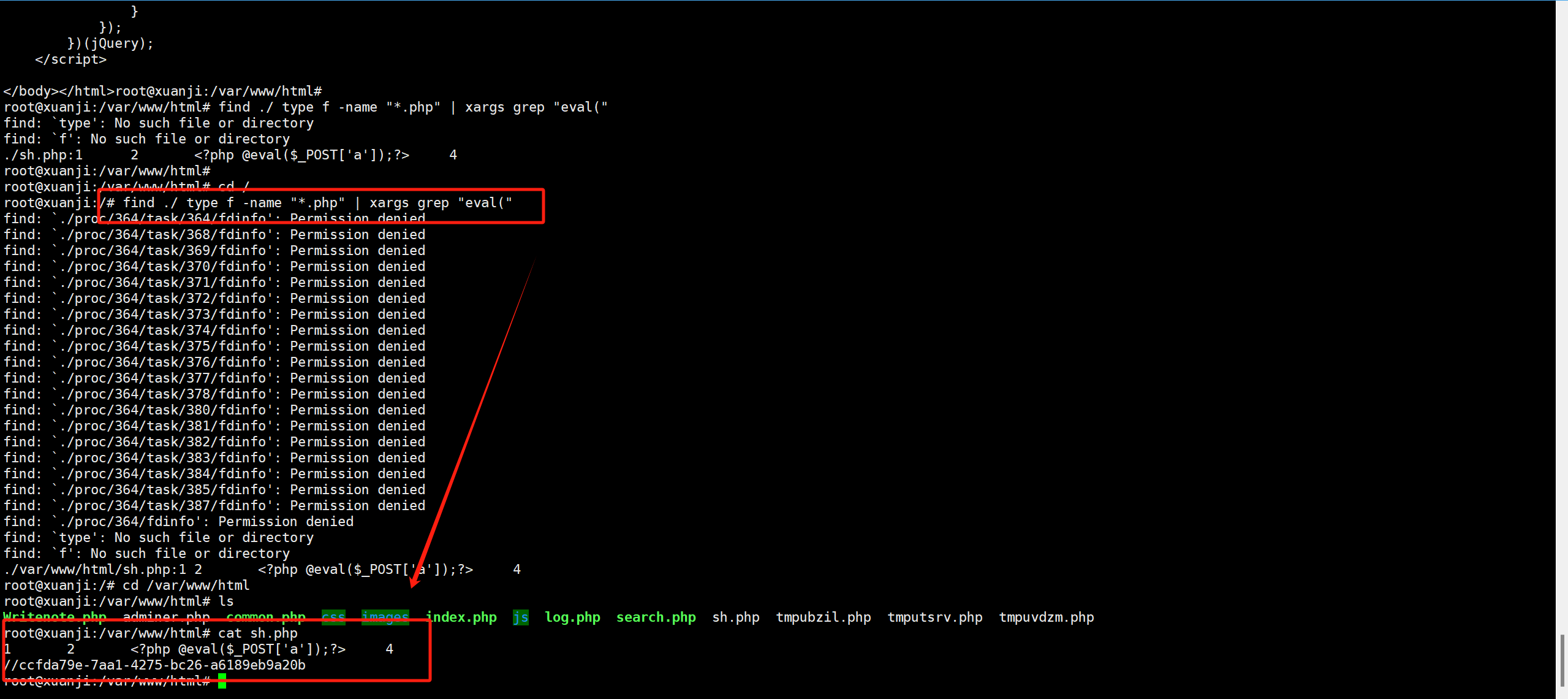Click sh.php in the ls output
1568x699 pixels.
tap(735, 617)
